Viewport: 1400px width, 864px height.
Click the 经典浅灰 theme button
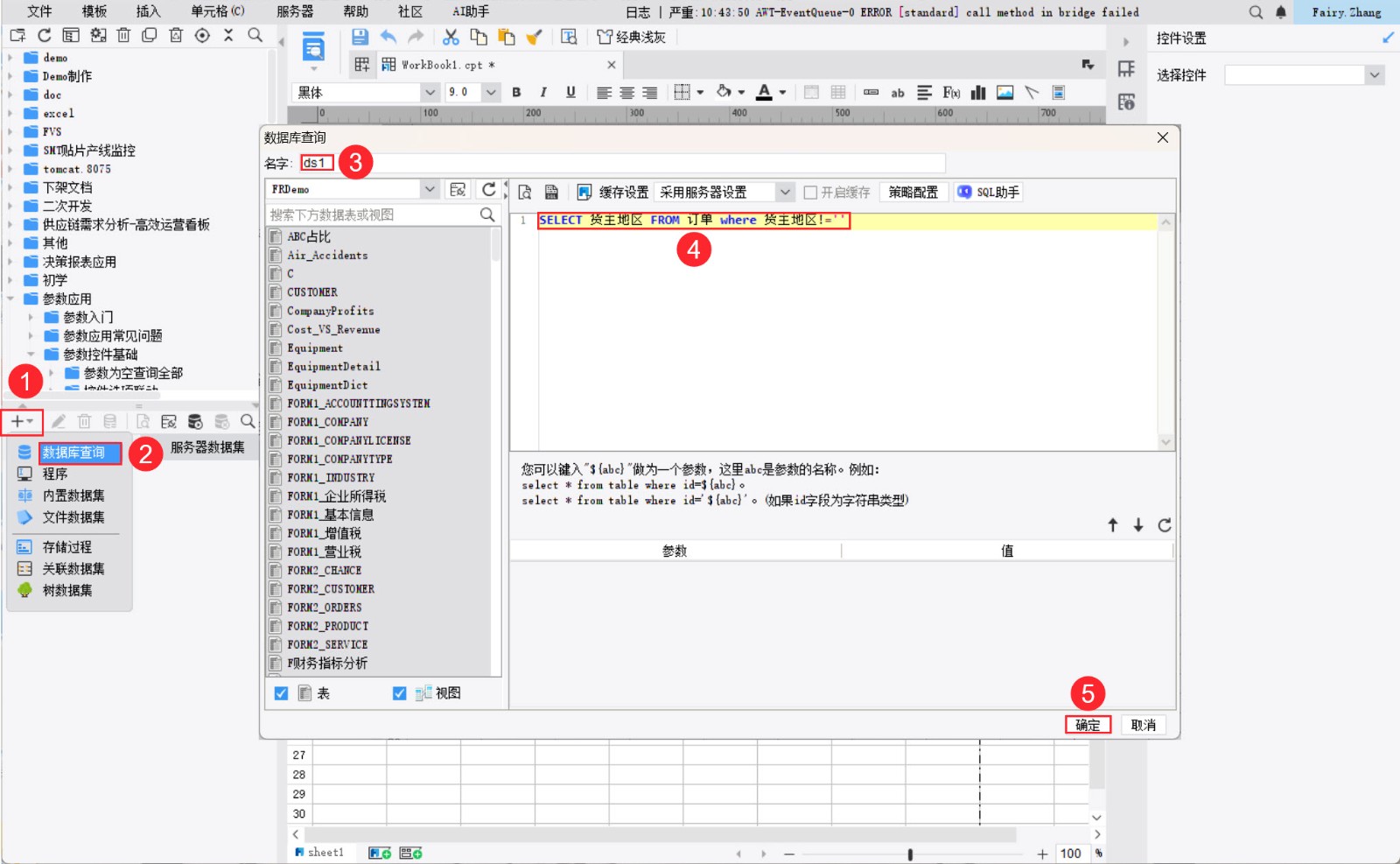631,37
